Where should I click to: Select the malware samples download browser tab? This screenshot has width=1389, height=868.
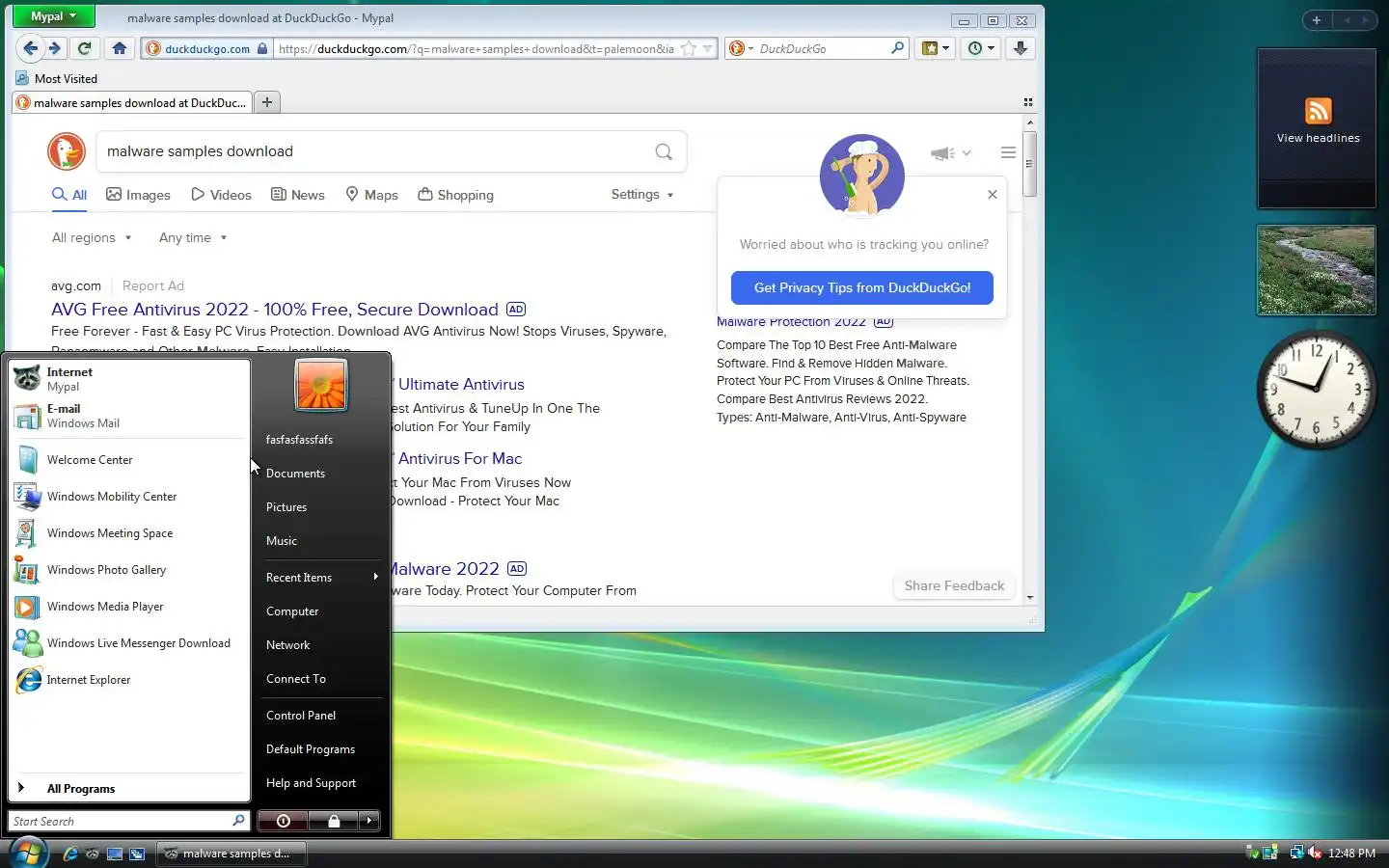click(132, 102)
